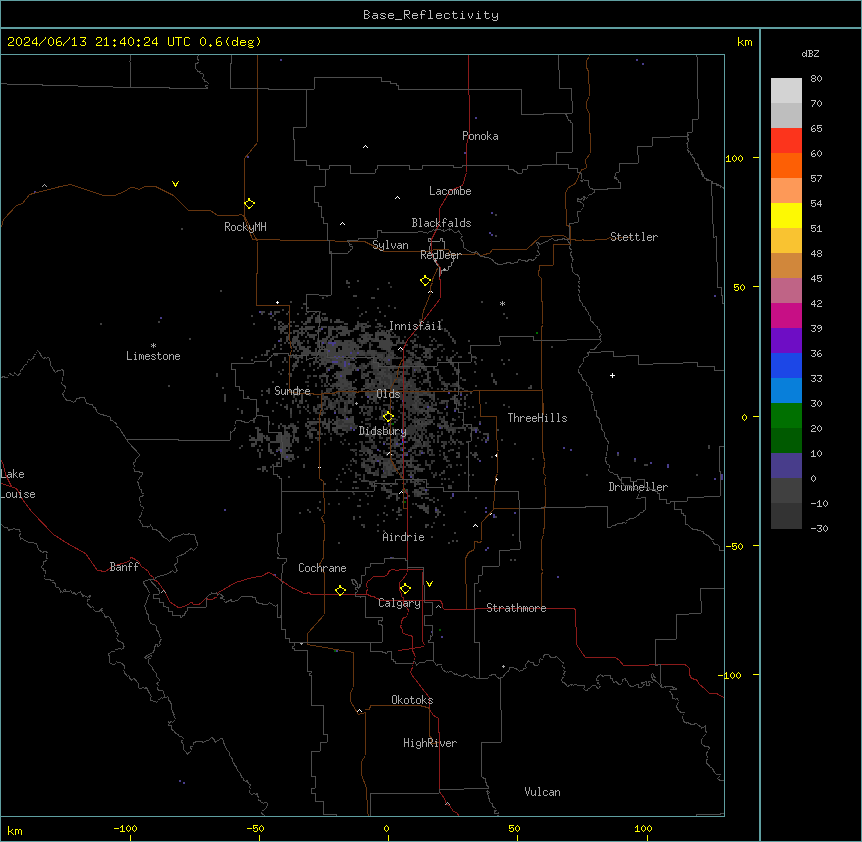Image resolution: width=862 pixels, height=842 pixels.
Task: Select the yellow diamond marker below Cochrane
Action: coord(340,590)
